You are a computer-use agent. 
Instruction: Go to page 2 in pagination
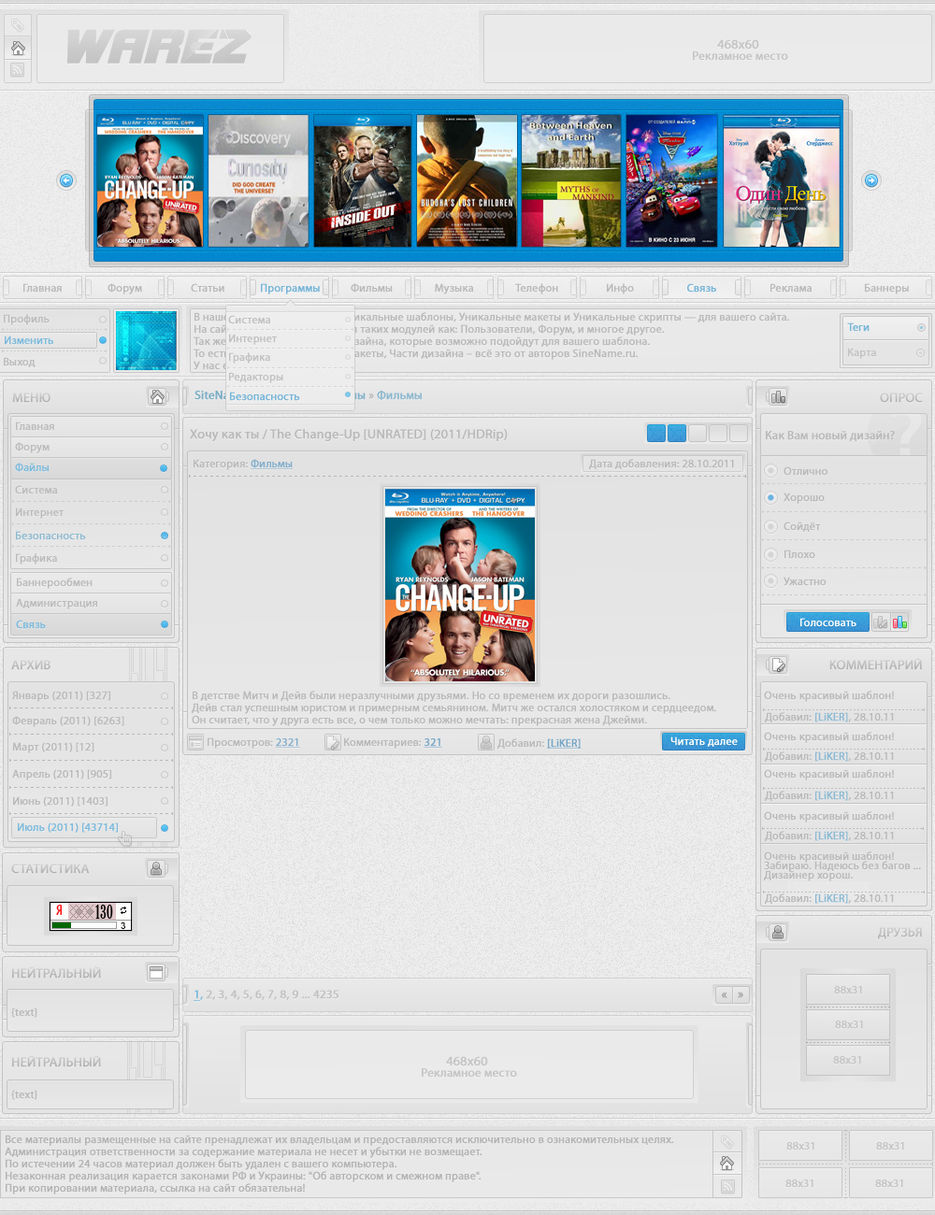[209, 994]
